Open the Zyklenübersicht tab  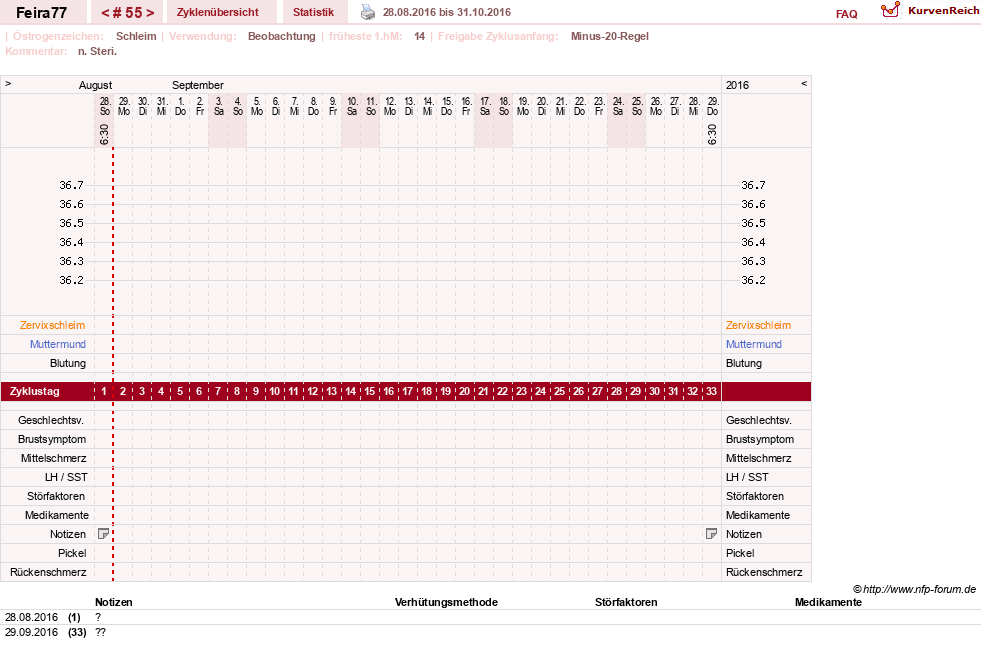pos(218,12)
